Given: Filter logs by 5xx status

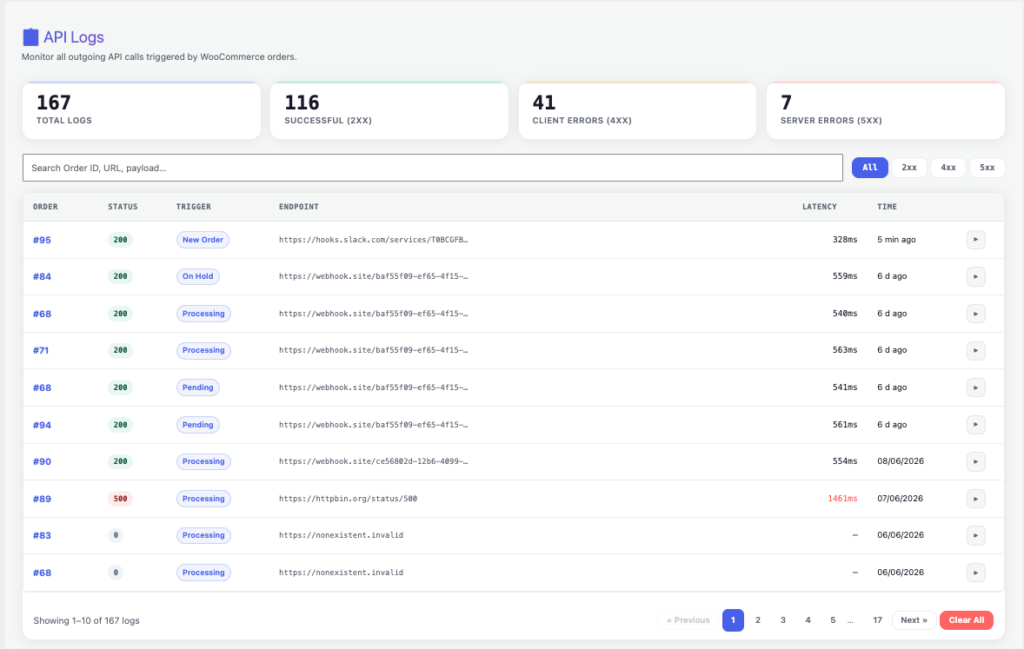Looking at the screenshot, I should [987, 168].
